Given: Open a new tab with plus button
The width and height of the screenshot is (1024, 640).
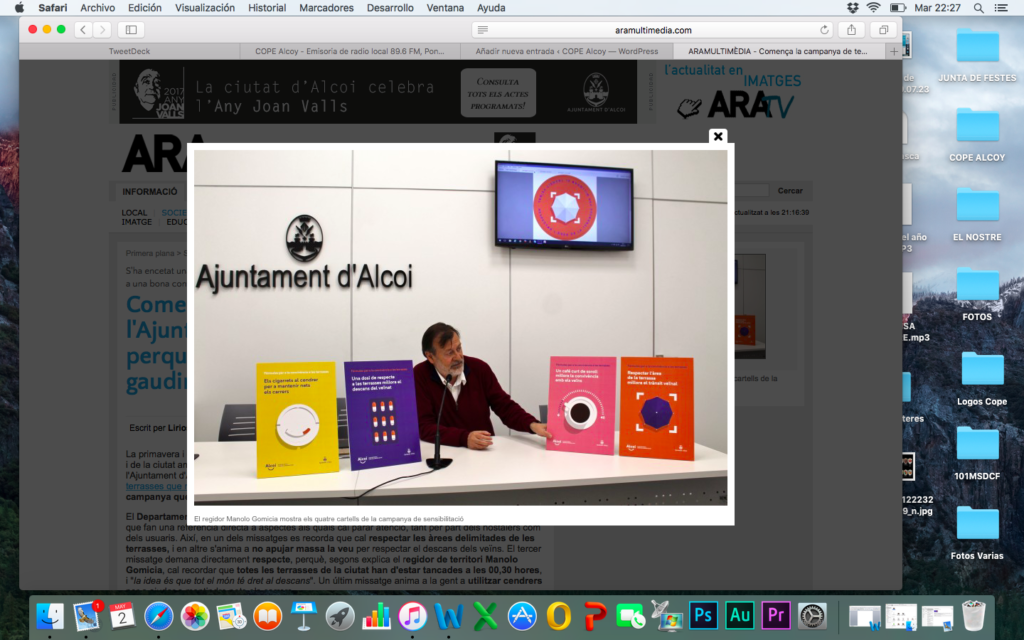Looking at the screenshot, I should point(893,51).
